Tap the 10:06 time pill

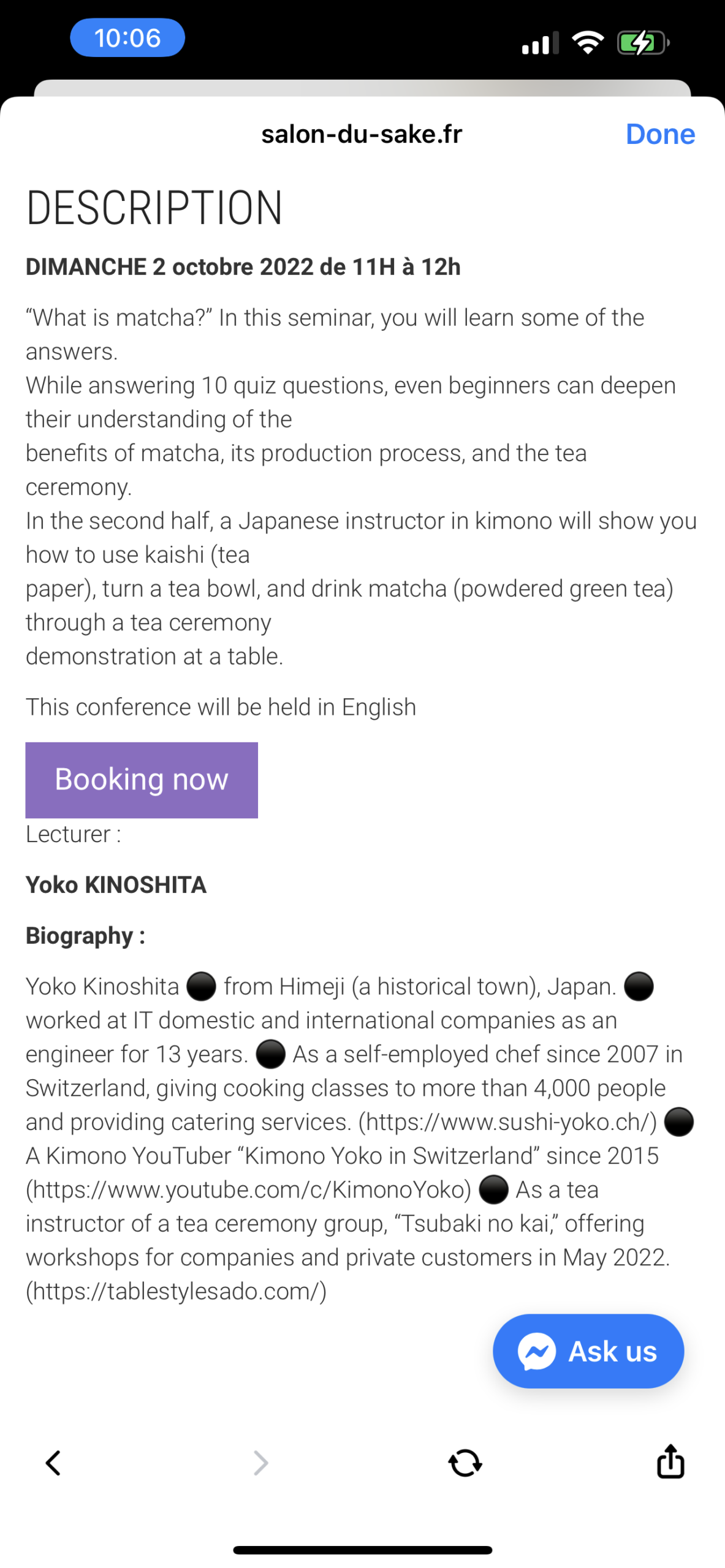tap(127, 38)
